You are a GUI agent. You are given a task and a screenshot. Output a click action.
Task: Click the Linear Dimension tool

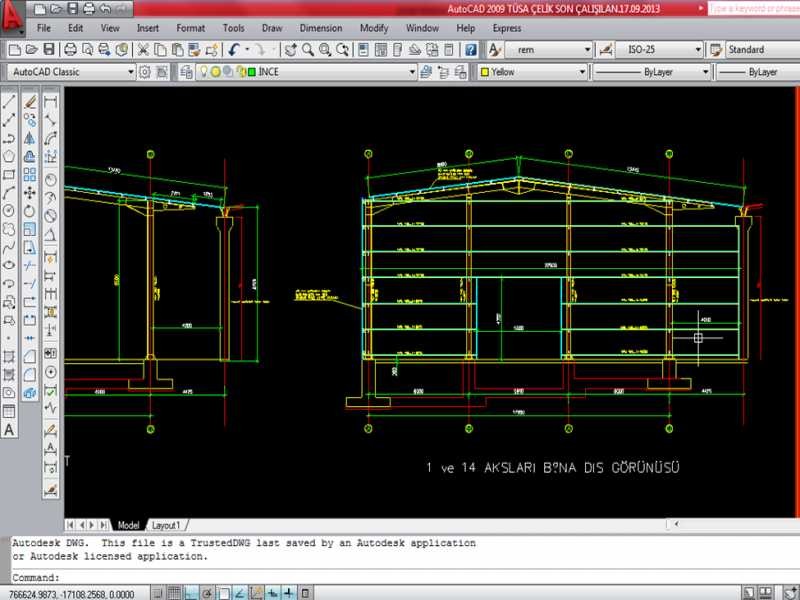[51, 101]
